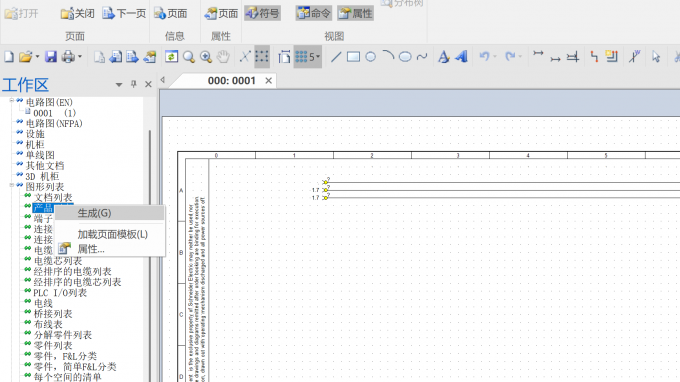Screen dimensions: 680x382
Task: Click the slanted line W icon
Action: point(634,57)
